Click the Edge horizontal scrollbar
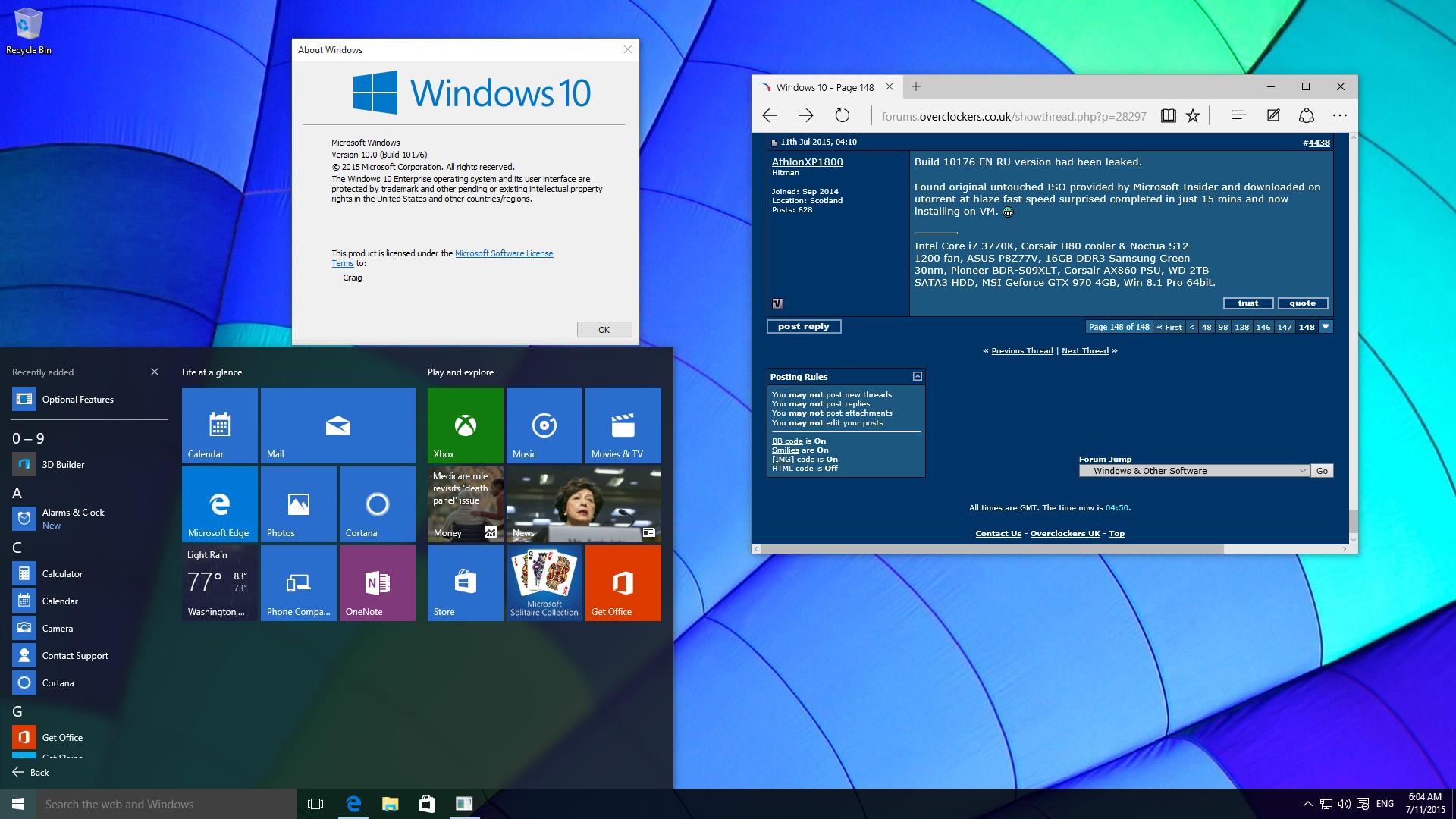 986,548
